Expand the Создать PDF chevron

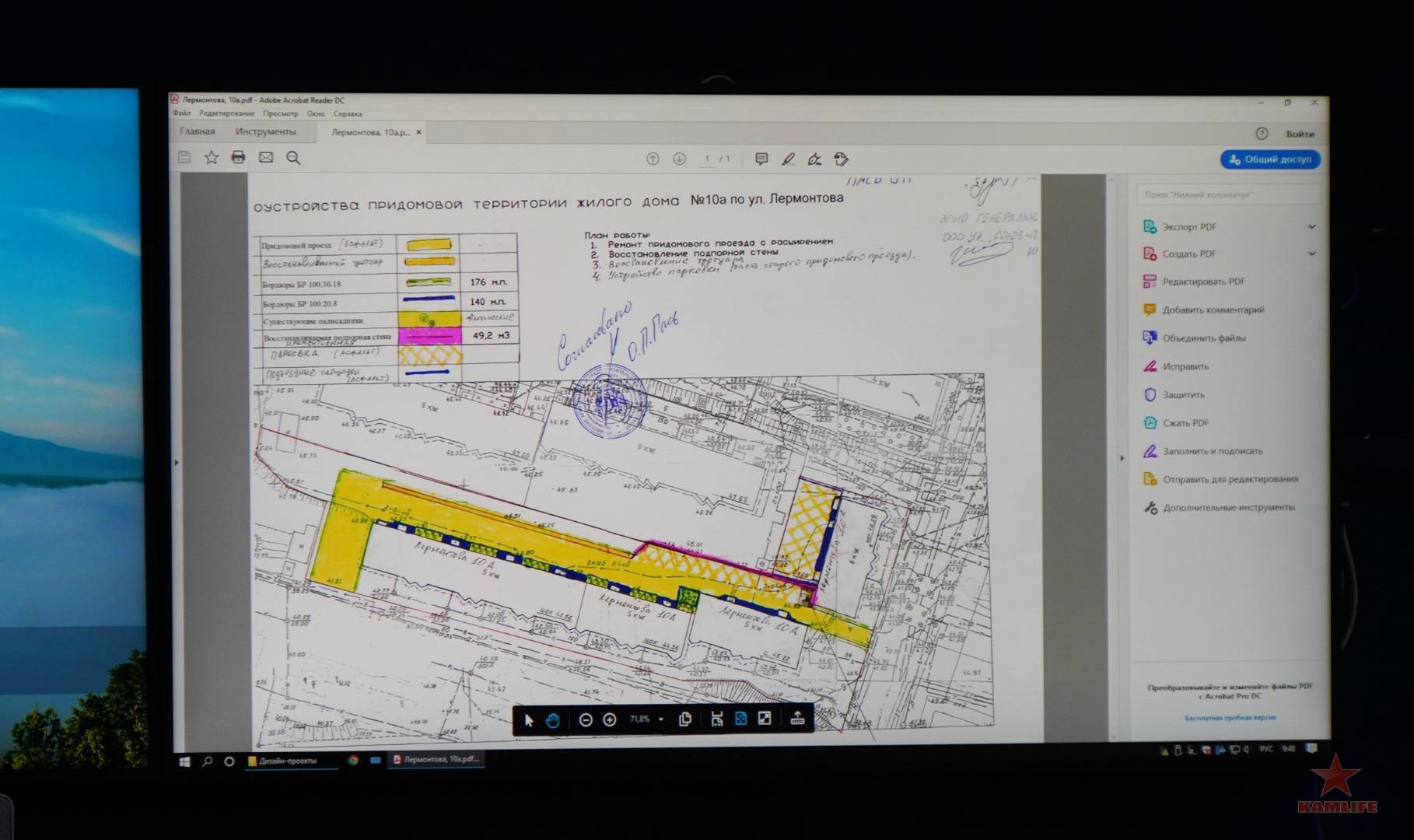[1312, 254]
